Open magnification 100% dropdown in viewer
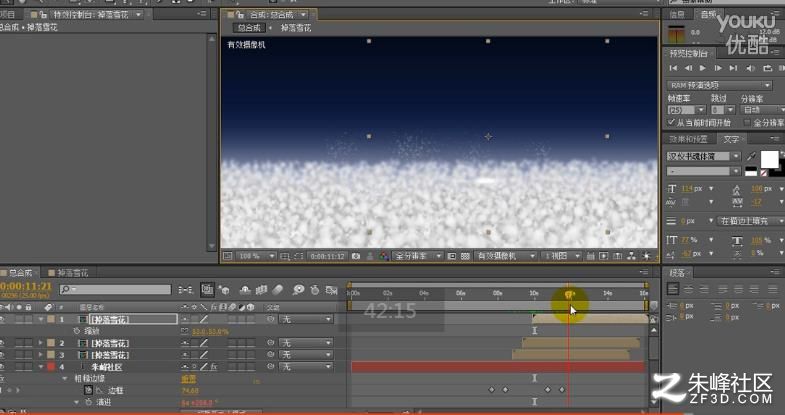 click(255, 256)
